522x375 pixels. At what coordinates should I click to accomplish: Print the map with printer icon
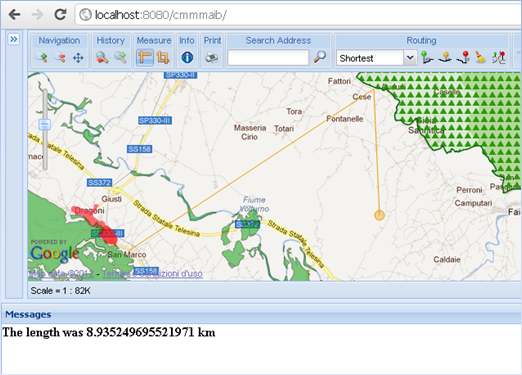tap(212, 58)
